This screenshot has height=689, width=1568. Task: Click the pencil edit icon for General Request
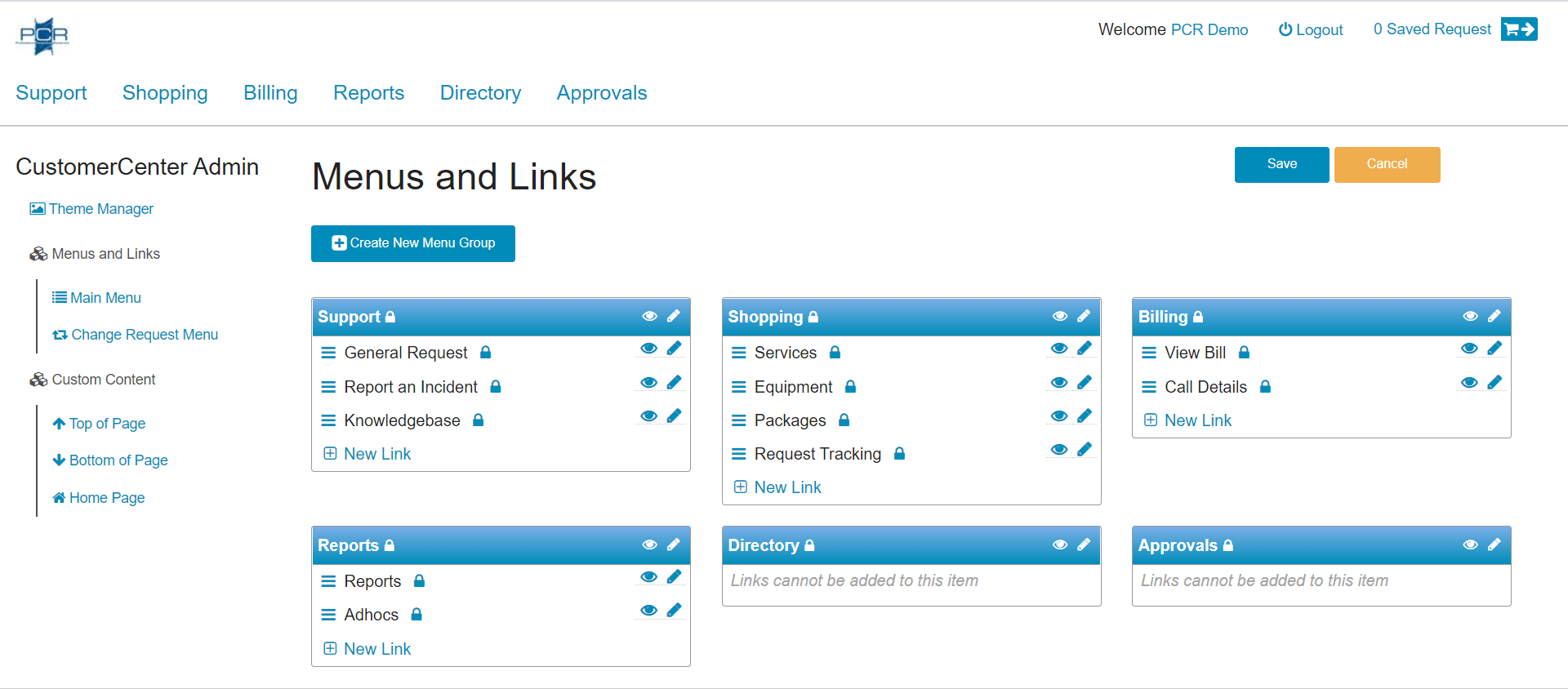[674, 349]
